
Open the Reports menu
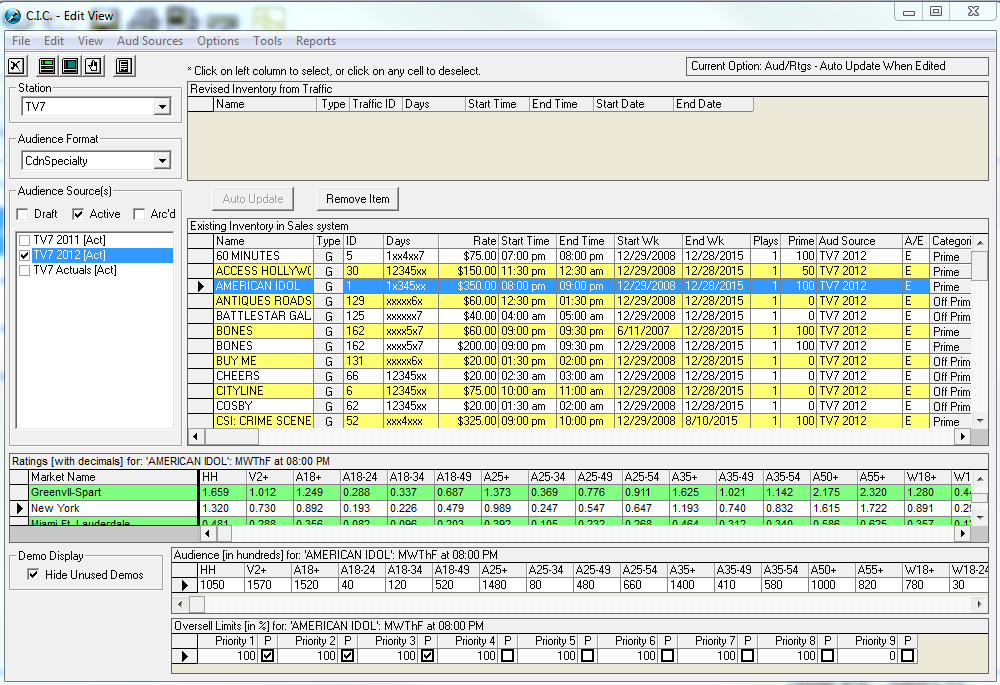coord(315,41)
